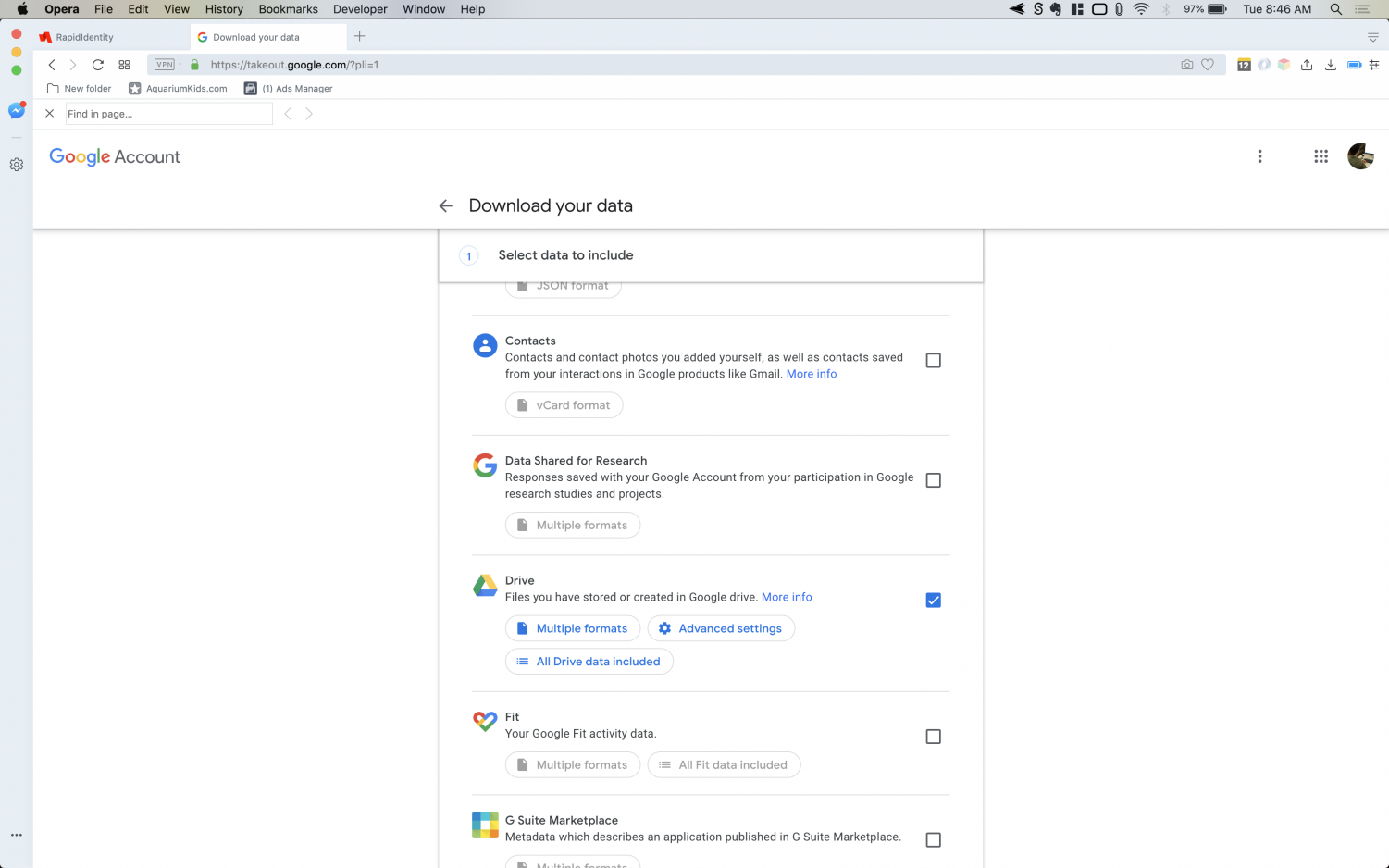Open the Opera sidebar settings gear
The width and height of the screenshot is (1389, 868).
pos(16,165)
